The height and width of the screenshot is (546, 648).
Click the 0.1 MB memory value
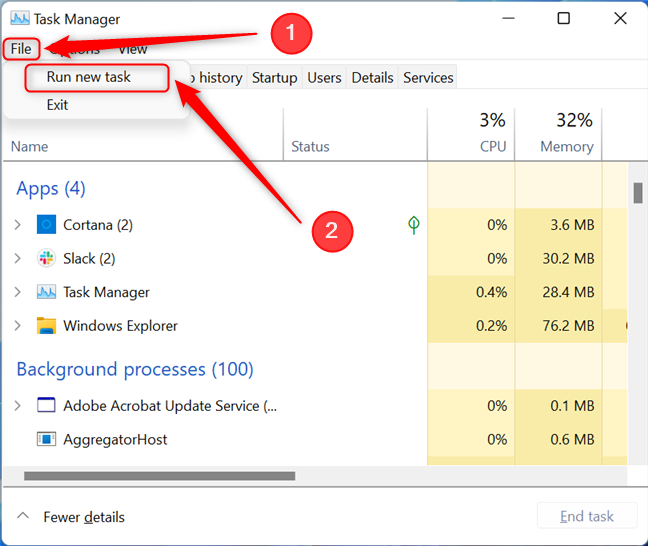pyautogui.click(x=572, y=405)
